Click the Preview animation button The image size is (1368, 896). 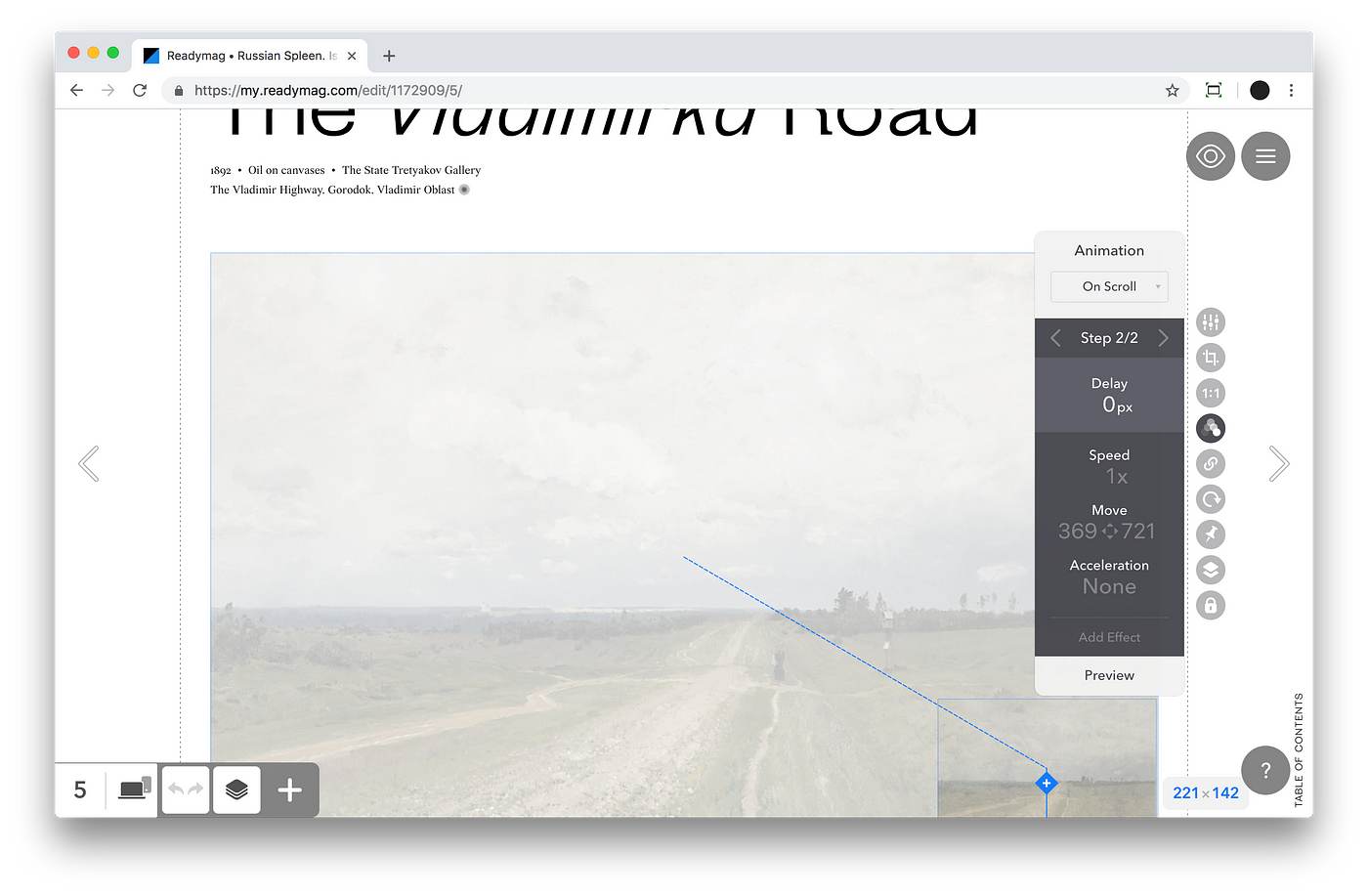coord(1109,675)
